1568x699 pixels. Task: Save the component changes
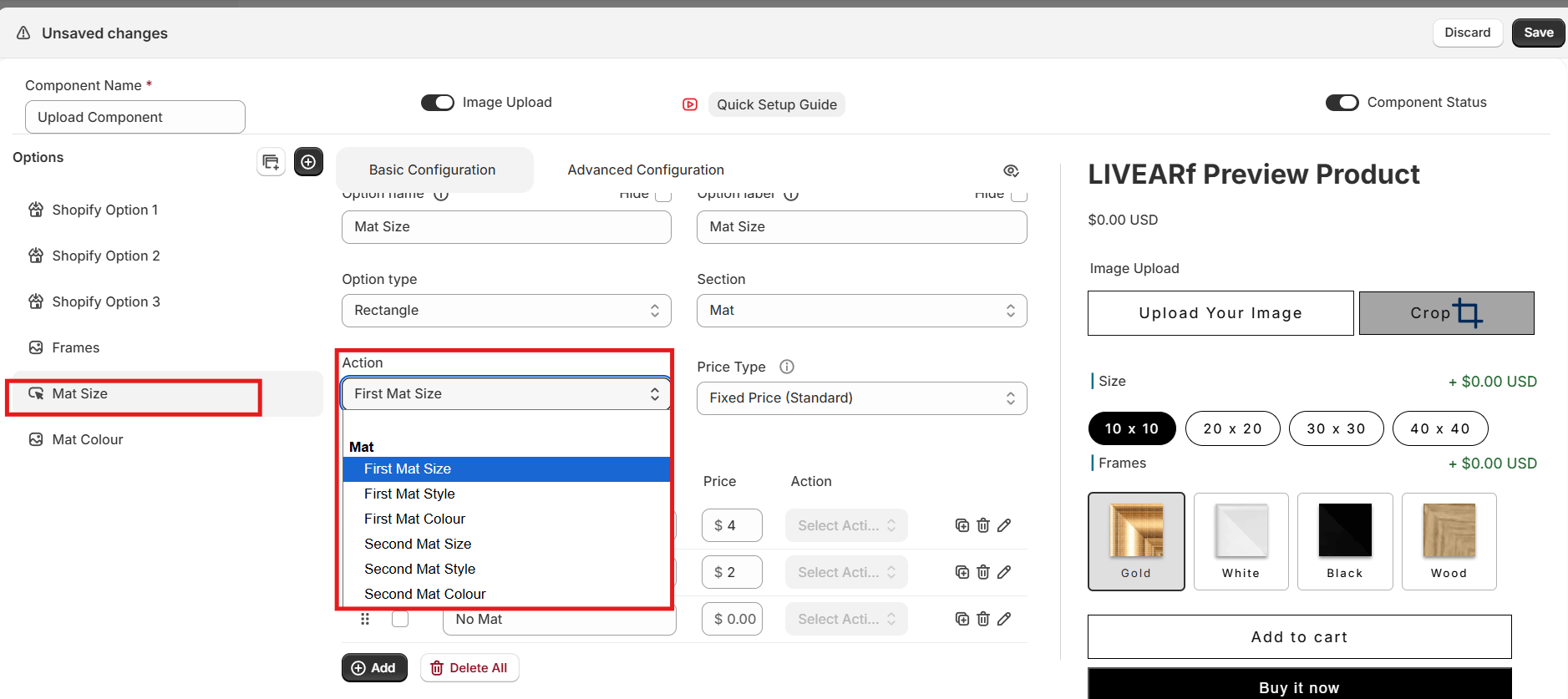tap(1538, 33)
